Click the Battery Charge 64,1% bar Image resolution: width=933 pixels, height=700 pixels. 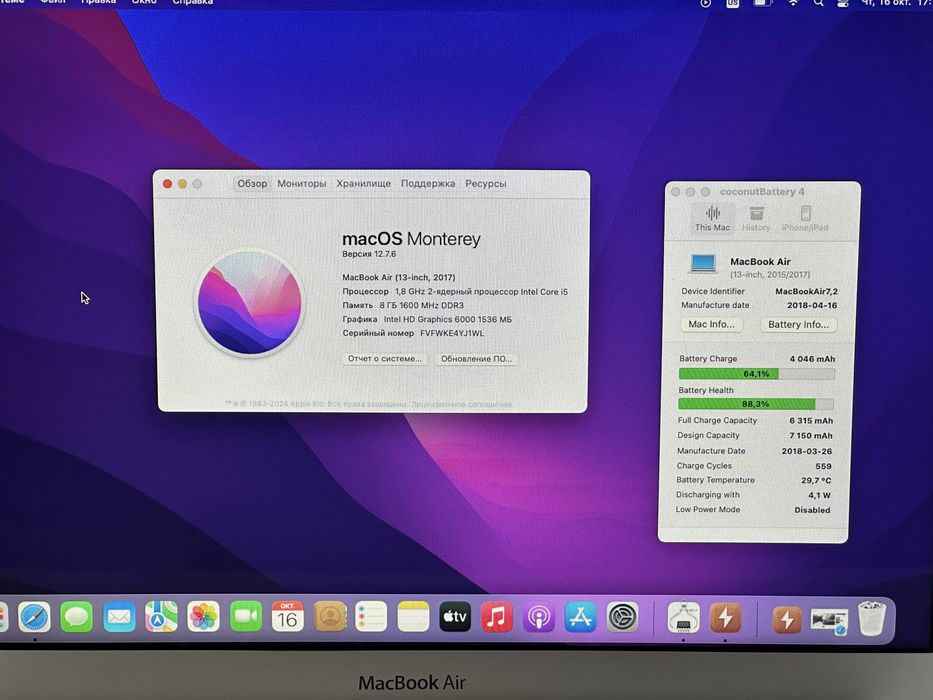coord(756,374)
